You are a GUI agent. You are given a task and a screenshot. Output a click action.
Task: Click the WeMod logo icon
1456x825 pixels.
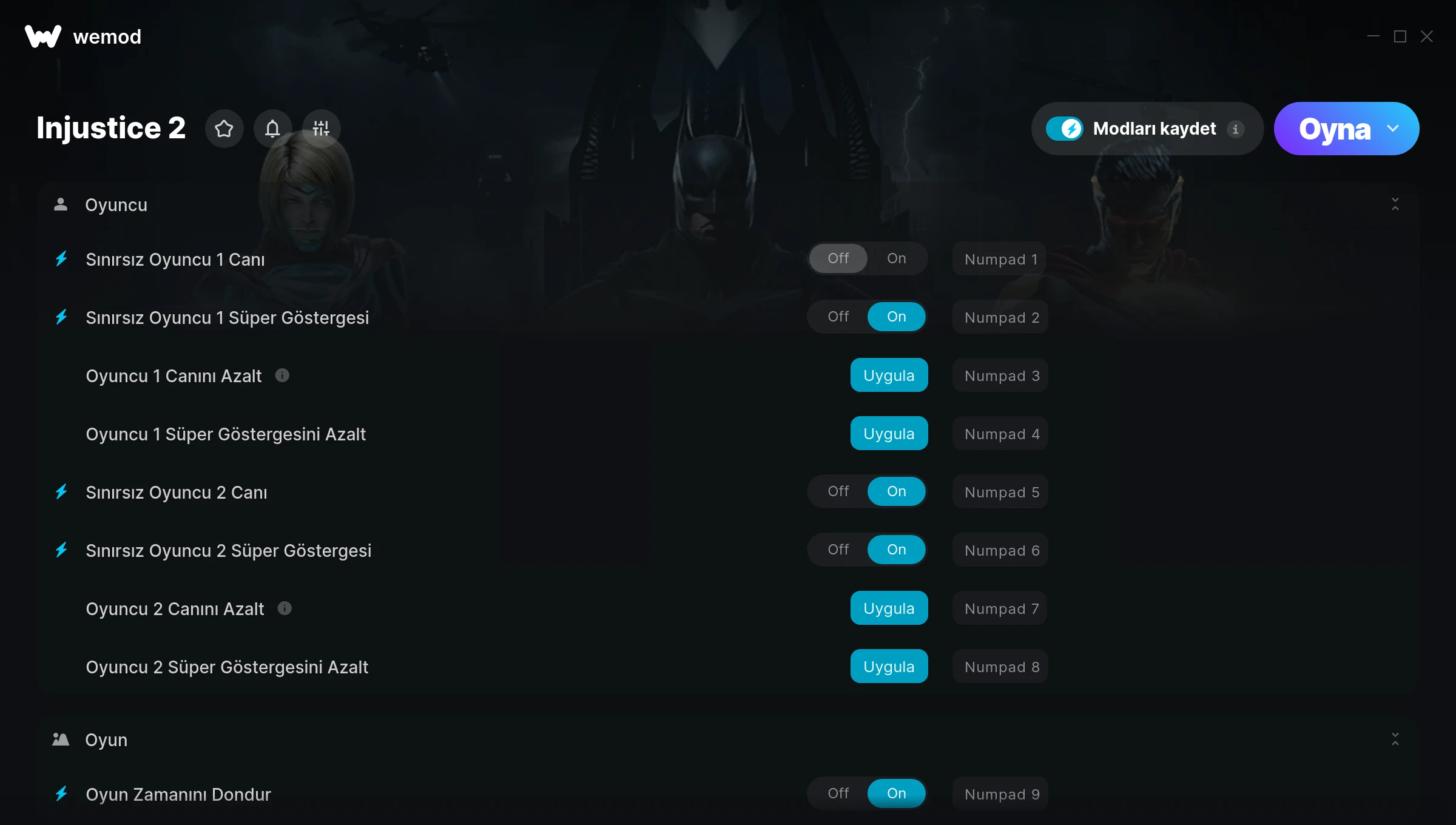43,36
